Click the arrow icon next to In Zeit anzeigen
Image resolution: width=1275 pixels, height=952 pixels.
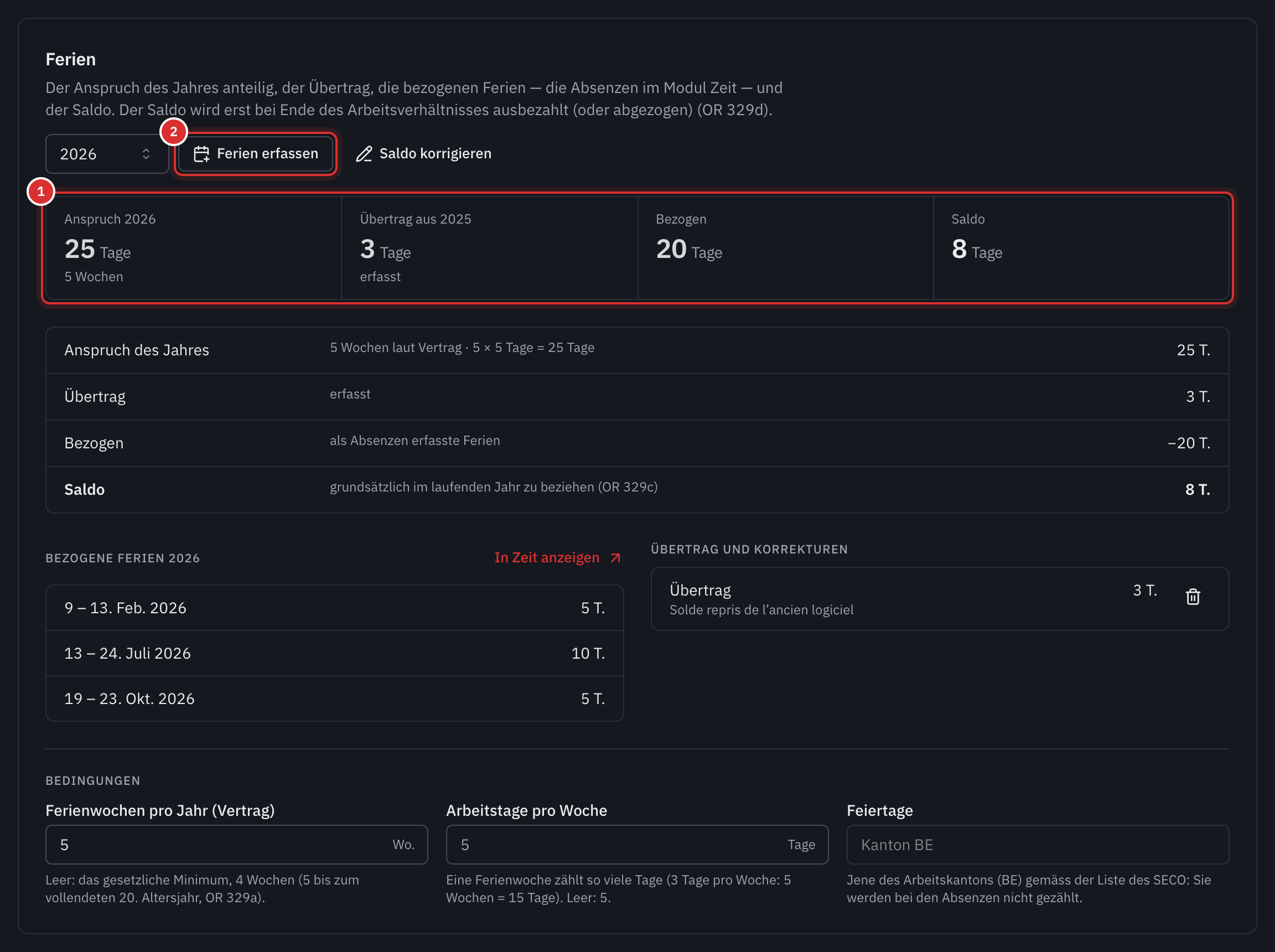click(615, 558)
